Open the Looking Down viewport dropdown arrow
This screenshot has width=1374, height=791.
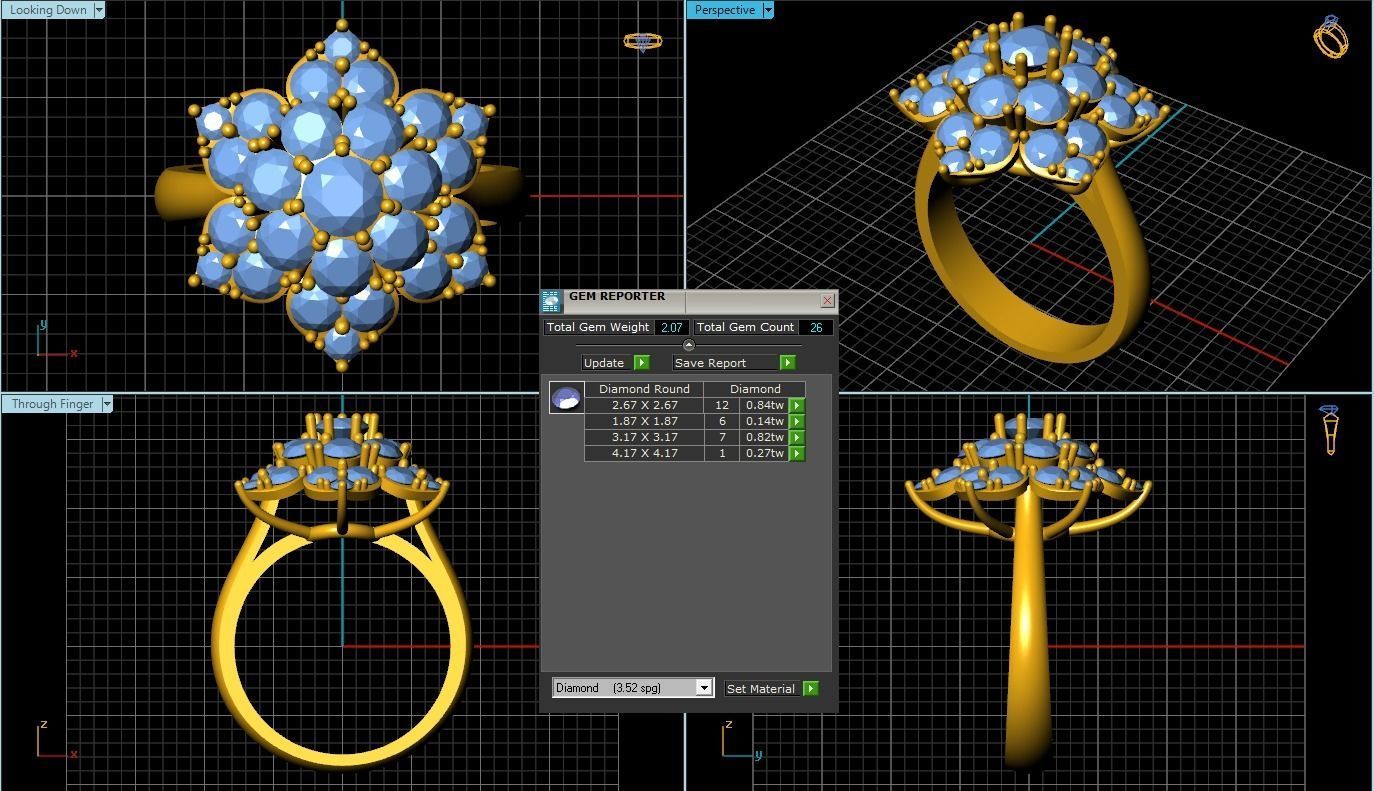coord(98,10)
